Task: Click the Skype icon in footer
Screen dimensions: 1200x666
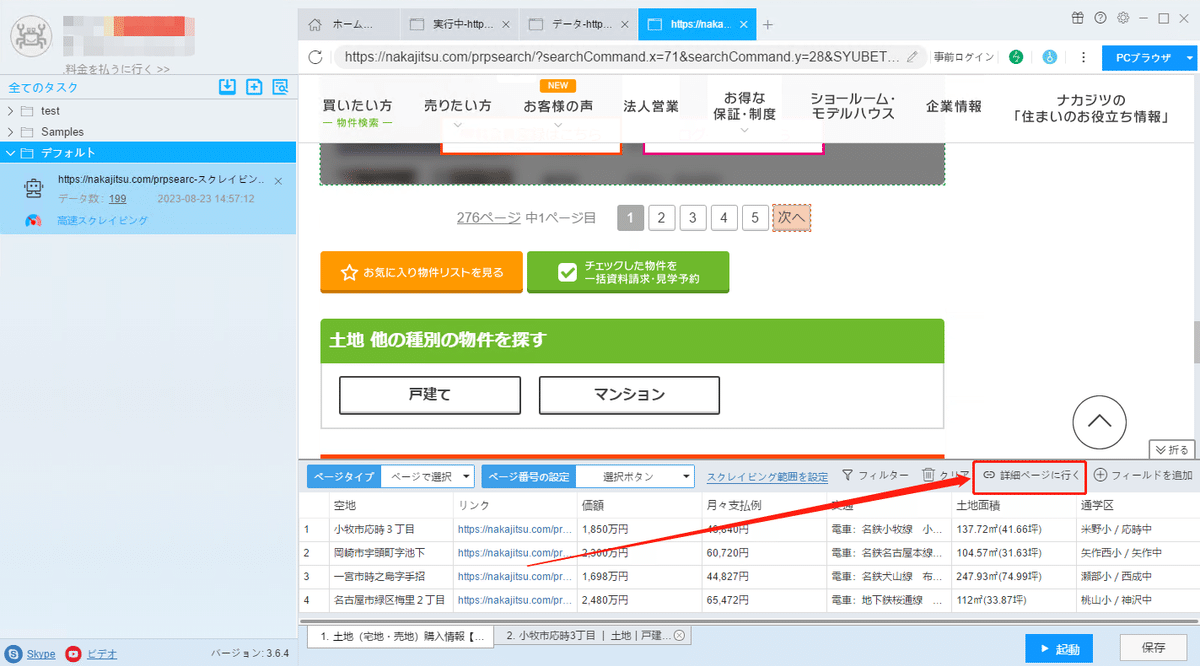Action: point(14,653)
